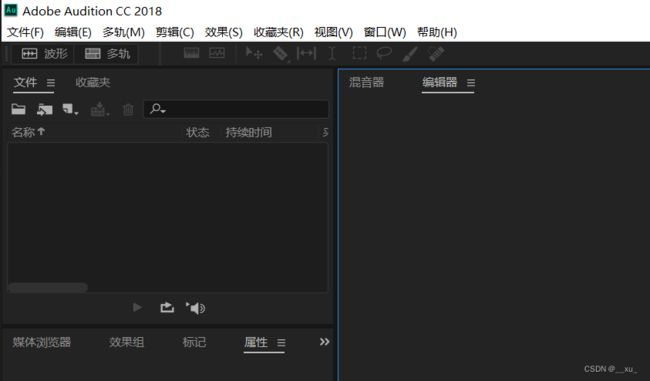Viewport: 650px width, 381px height.
Task: Open the 文件(F) menu
Action: tap(25, 32)
